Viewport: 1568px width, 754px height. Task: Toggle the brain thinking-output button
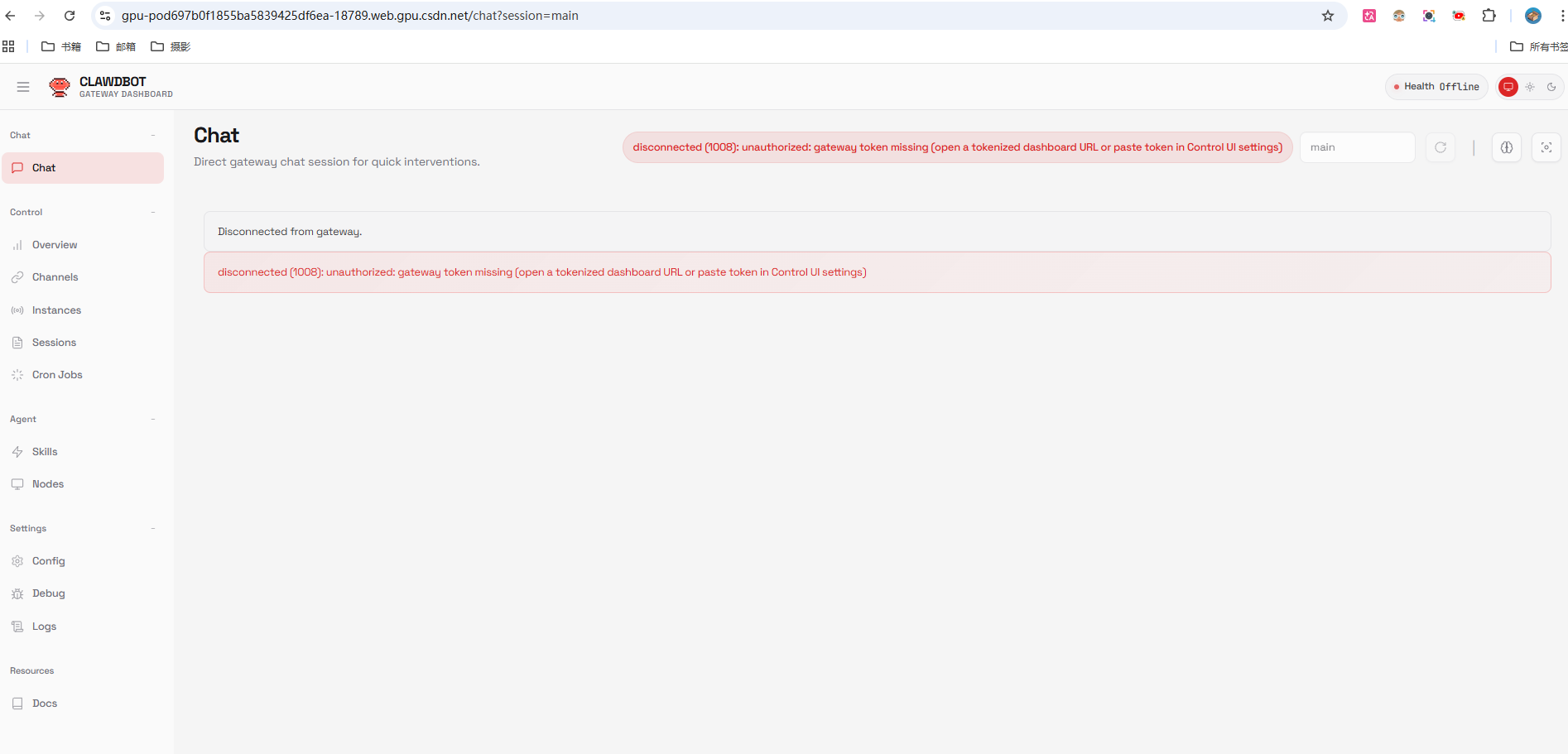(1506, 147)
